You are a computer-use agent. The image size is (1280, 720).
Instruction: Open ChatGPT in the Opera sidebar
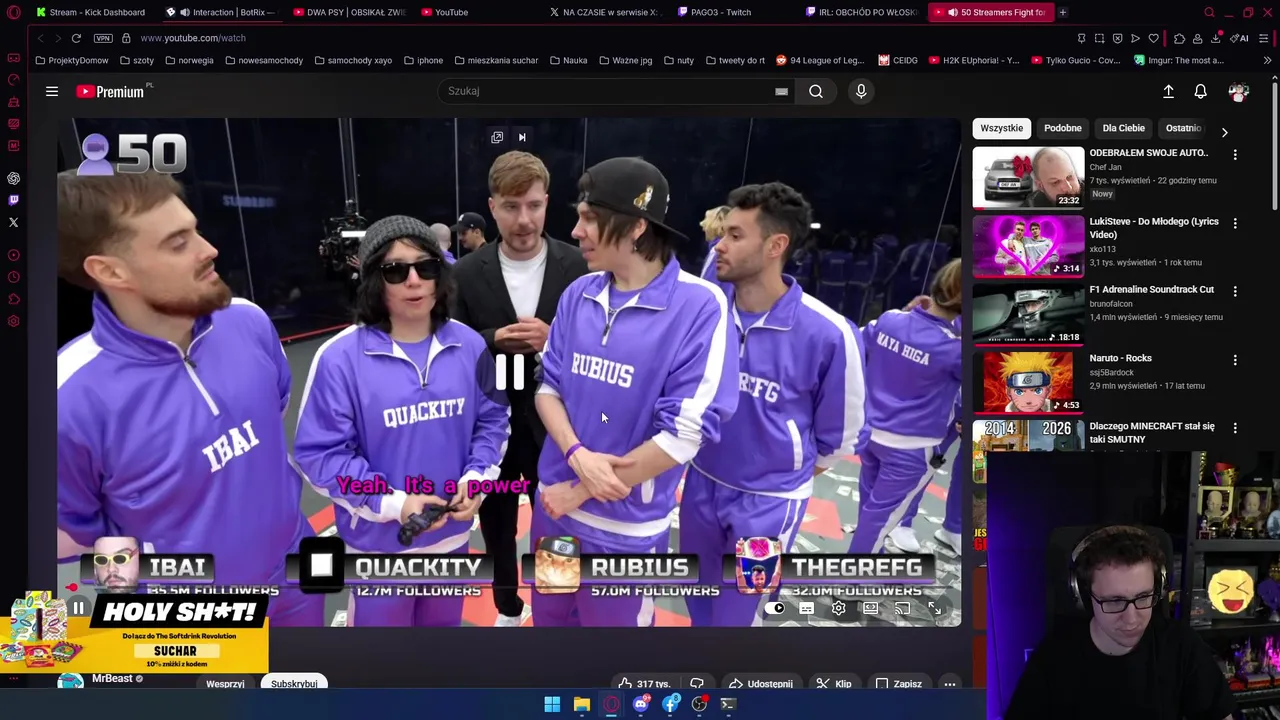13,178
